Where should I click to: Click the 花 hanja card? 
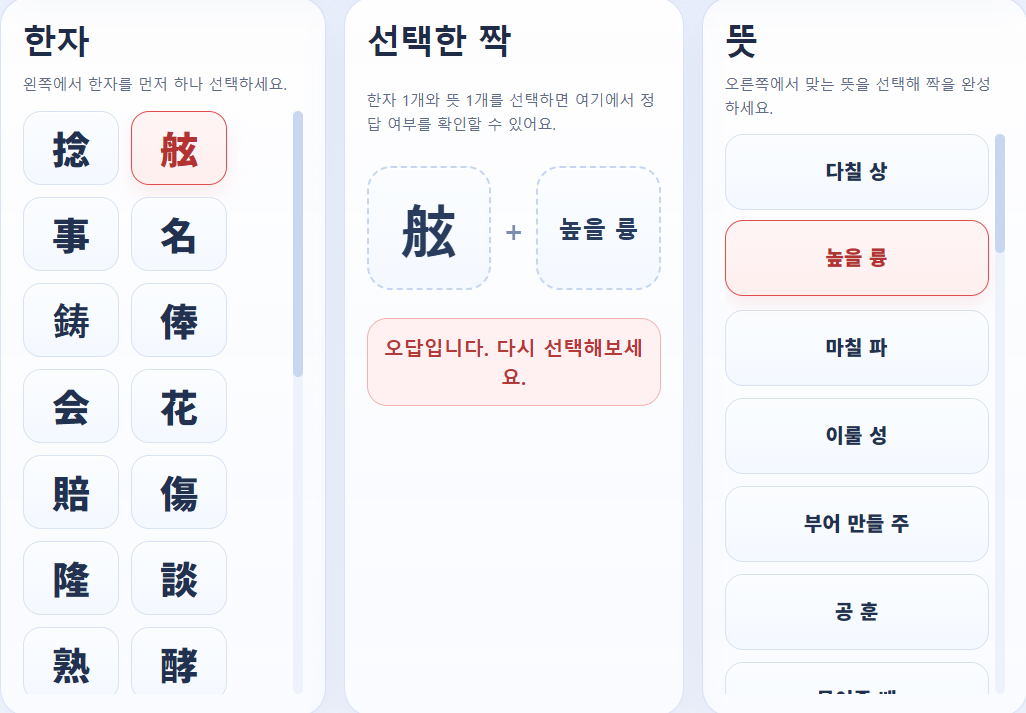(x=178, y=406)
